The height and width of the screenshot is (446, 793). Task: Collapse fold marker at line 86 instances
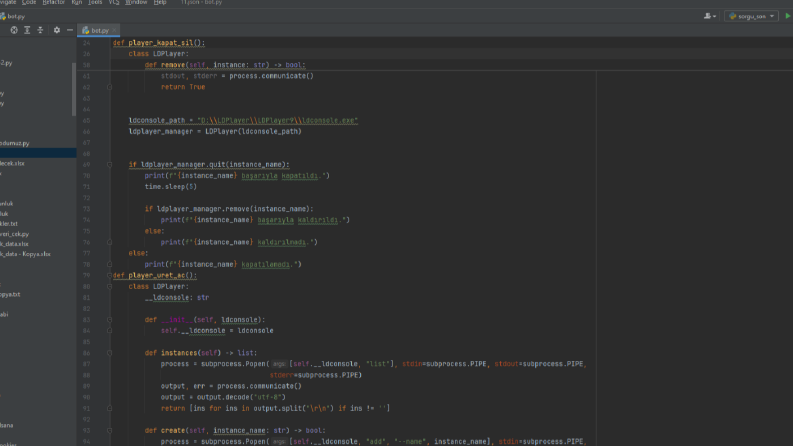point(109,353)
